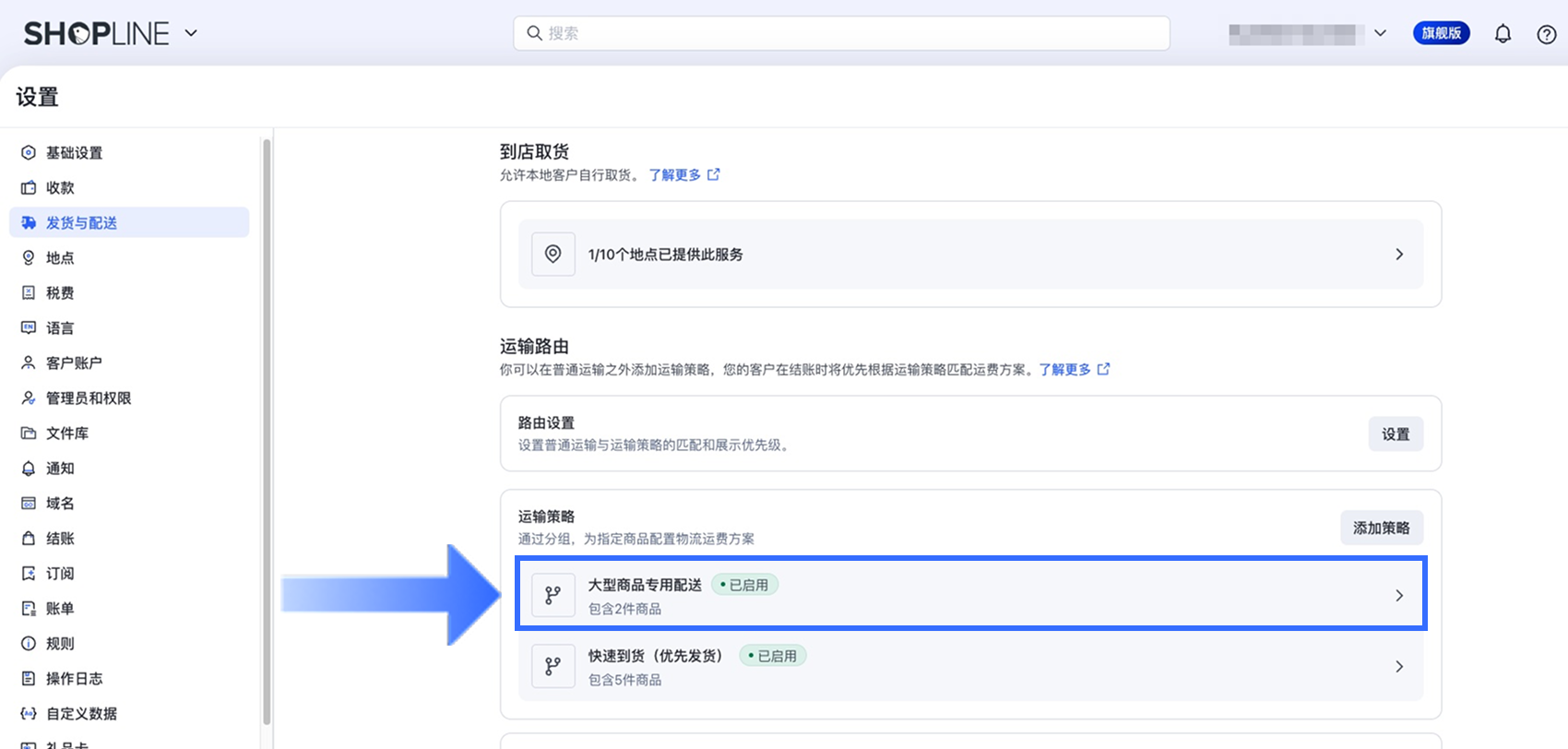Click the 收款 wallet icon in sidebar
The height and width of the screenshot is (749, 1568).
(29, 188)
